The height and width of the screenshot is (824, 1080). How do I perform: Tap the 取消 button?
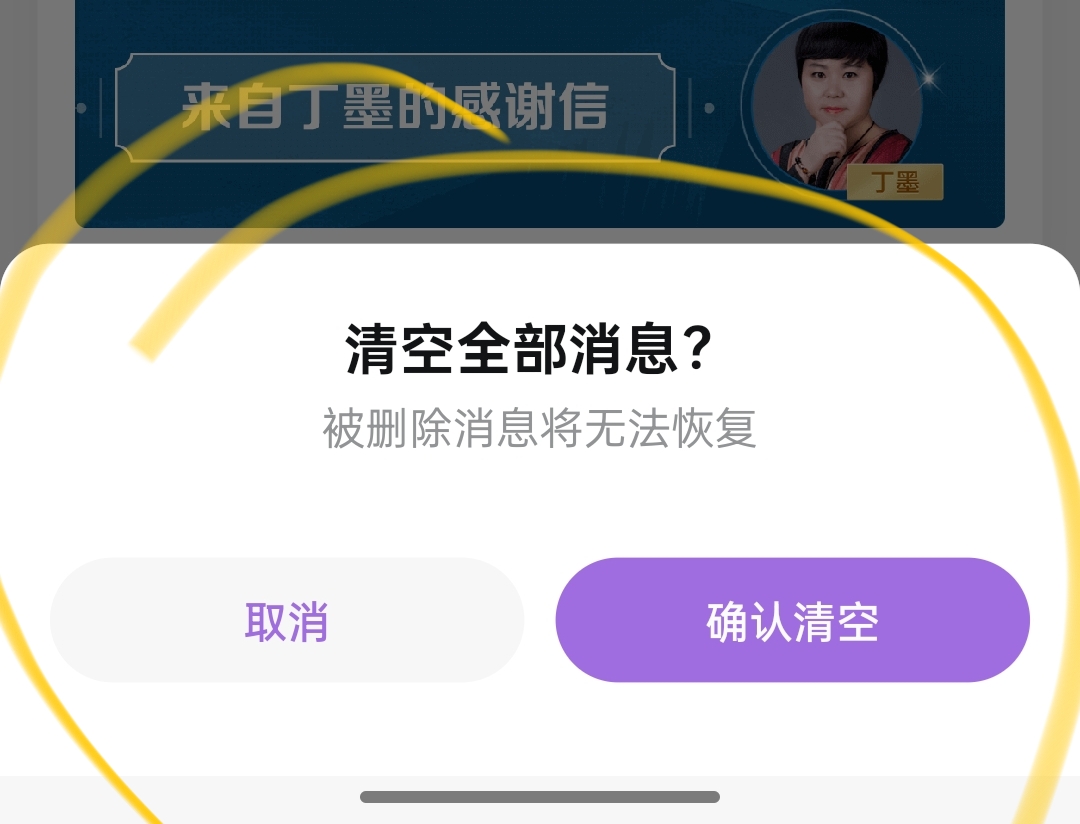click(x=287, y=620)
